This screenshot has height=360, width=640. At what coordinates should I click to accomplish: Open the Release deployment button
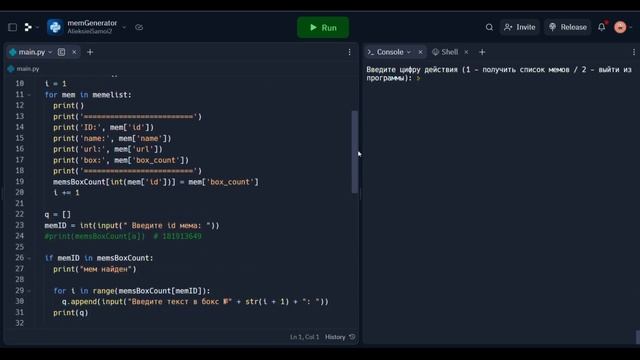coord(567,27)
